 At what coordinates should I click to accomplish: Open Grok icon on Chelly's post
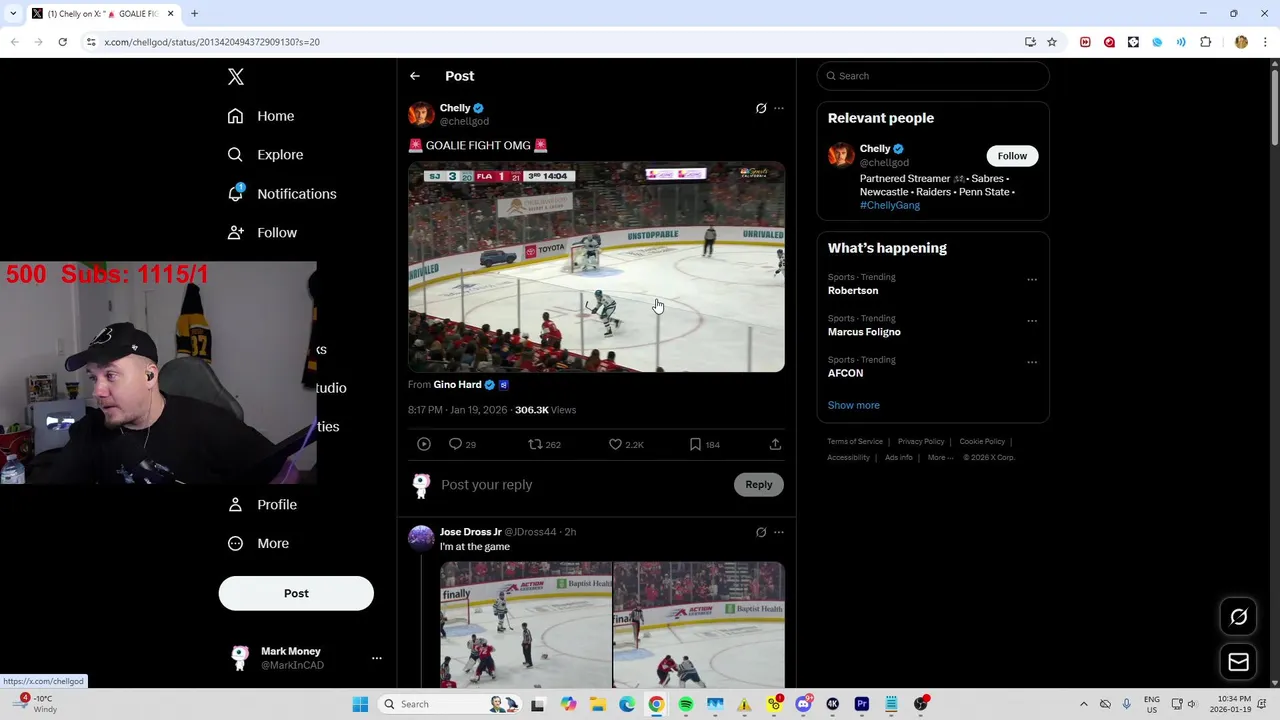tap(761, 108)
